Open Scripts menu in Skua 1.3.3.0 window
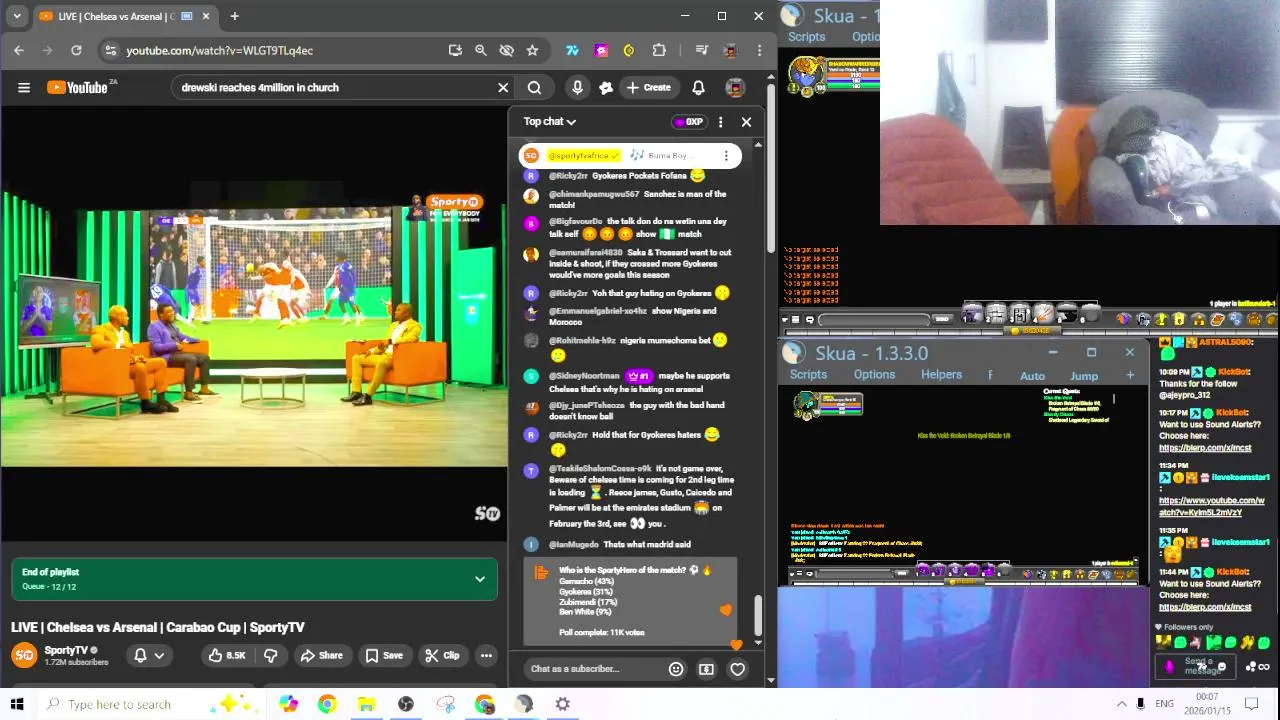 click(808, 375)
